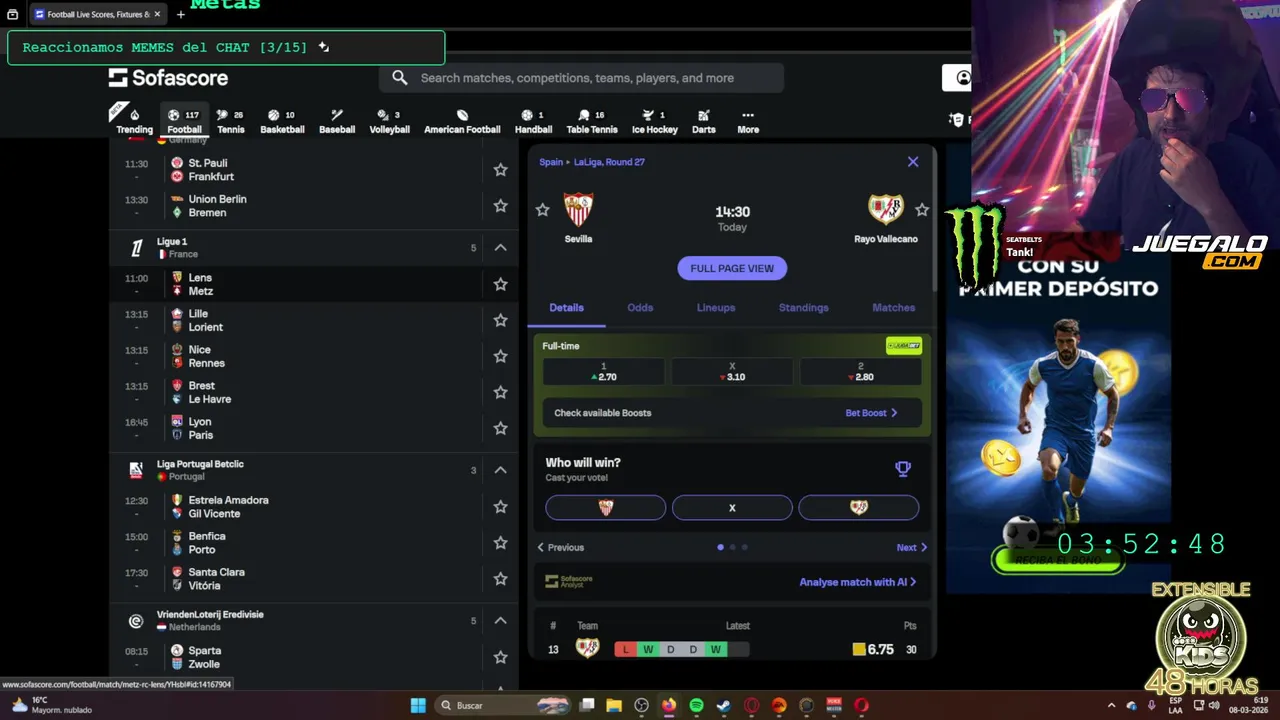Select the Football Live Scores browser tab
The image size is (1280, 720).
97,14
